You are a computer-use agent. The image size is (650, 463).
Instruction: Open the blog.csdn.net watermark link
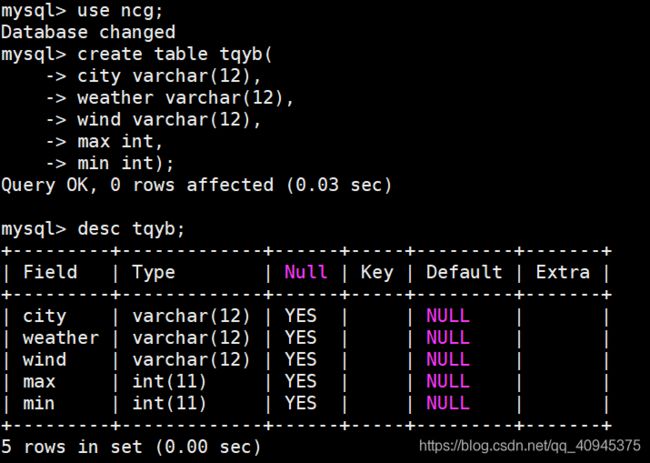(x=530, y=446)
